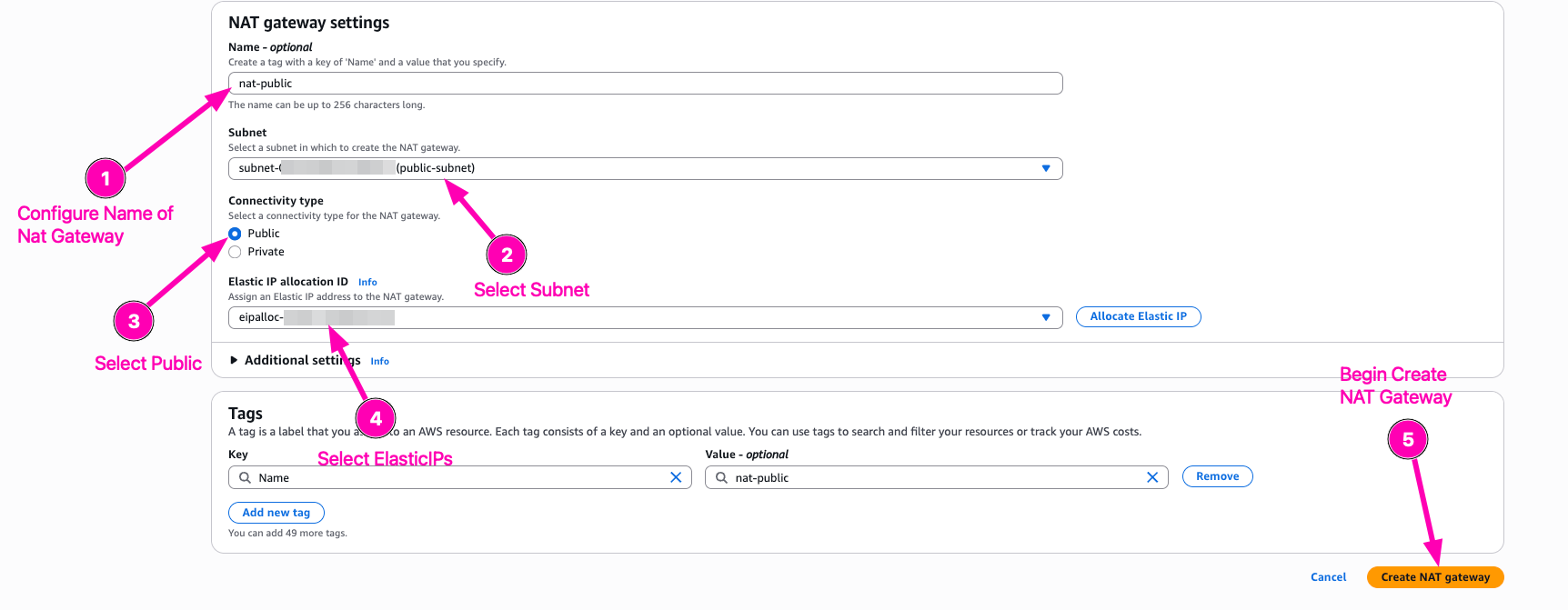Click the Subnet dropdown arrow icon
Image resolution: width=1568 pixels, height=610 pixels.
pos(1046,168)
